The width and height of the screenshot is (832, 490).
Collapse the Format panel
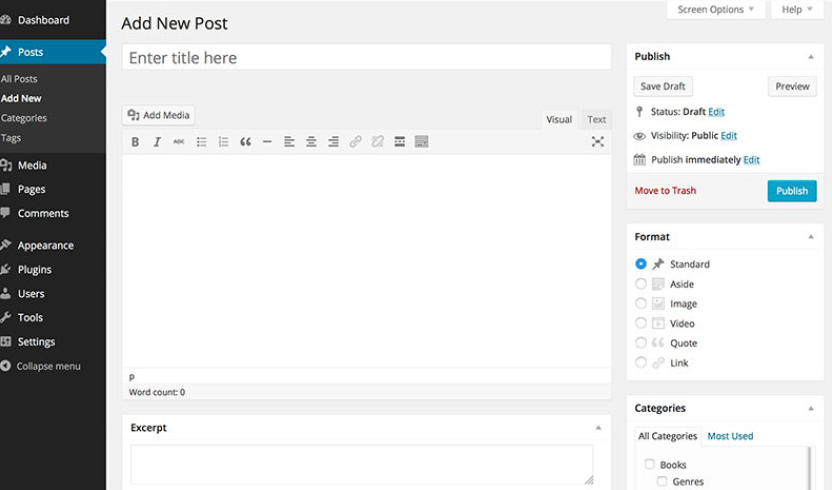811,237
